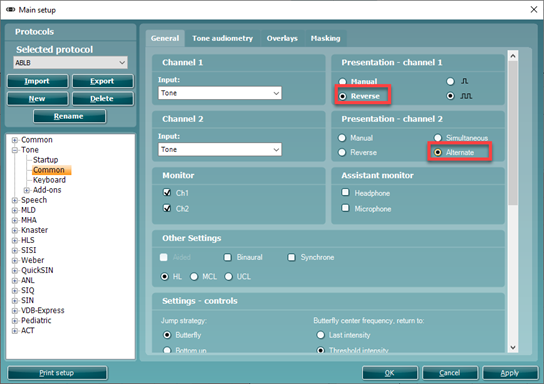Select Simultaneous for channel 2 presentation
The image size is (544, 384).
[x=438, y=138]
